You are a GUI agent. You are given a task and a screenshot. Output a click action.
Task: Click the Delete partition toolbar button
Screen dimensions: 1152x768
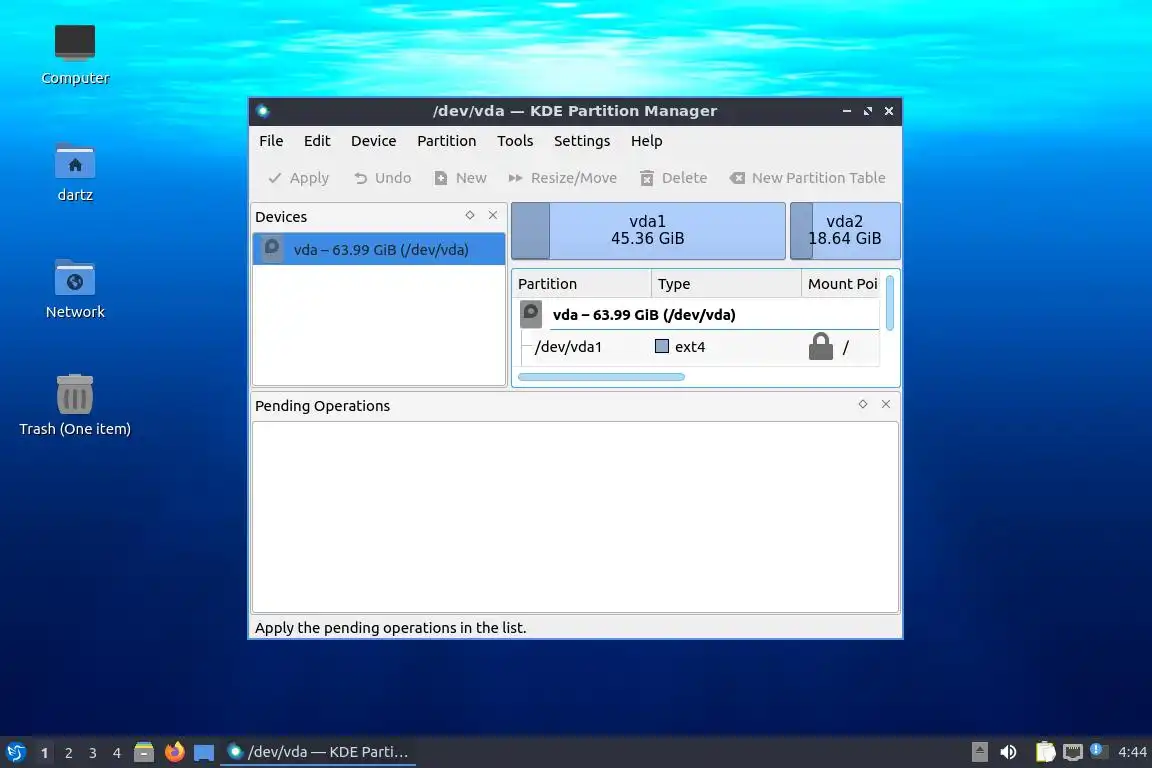coord(673,178)
